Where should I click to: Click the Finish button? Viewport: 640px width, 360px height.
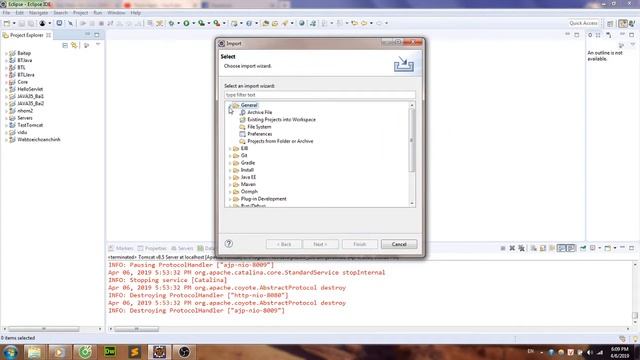coord(360,244)
